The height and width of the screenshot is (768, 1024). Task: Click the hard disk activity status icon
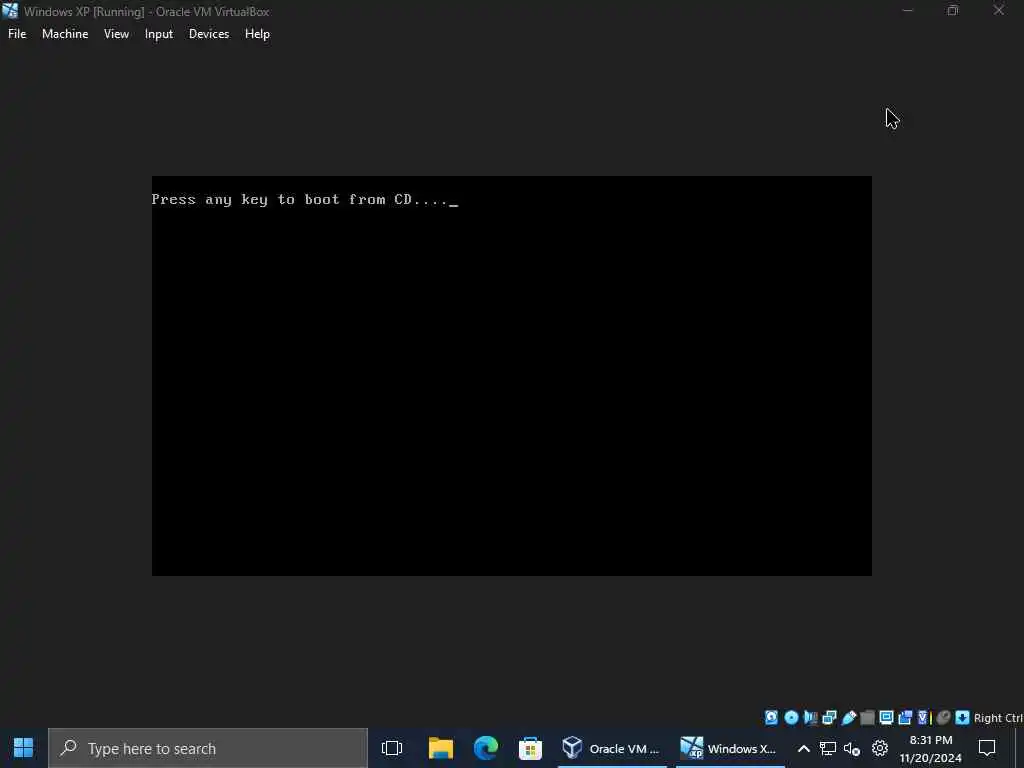[771, 718]
